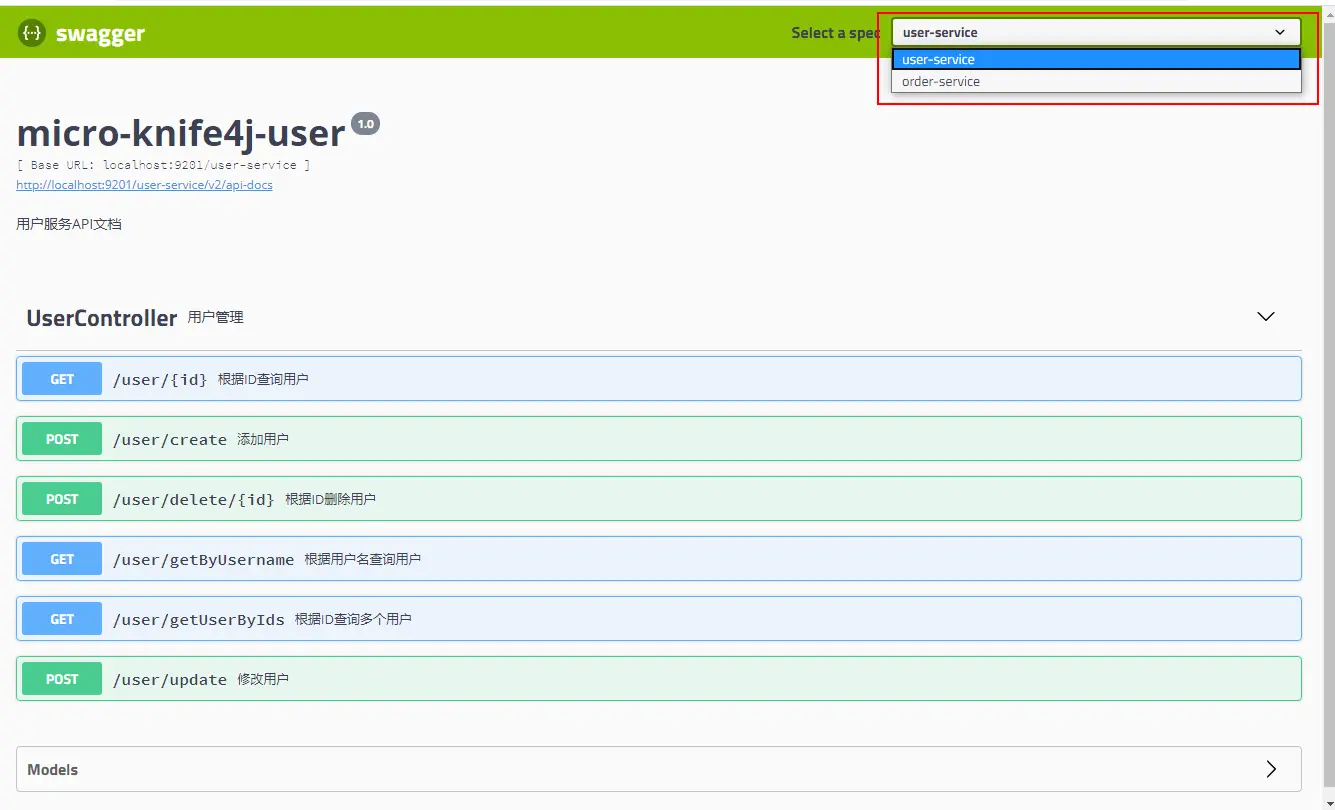Click path text /user/getUserByIds

click(198, 620)
